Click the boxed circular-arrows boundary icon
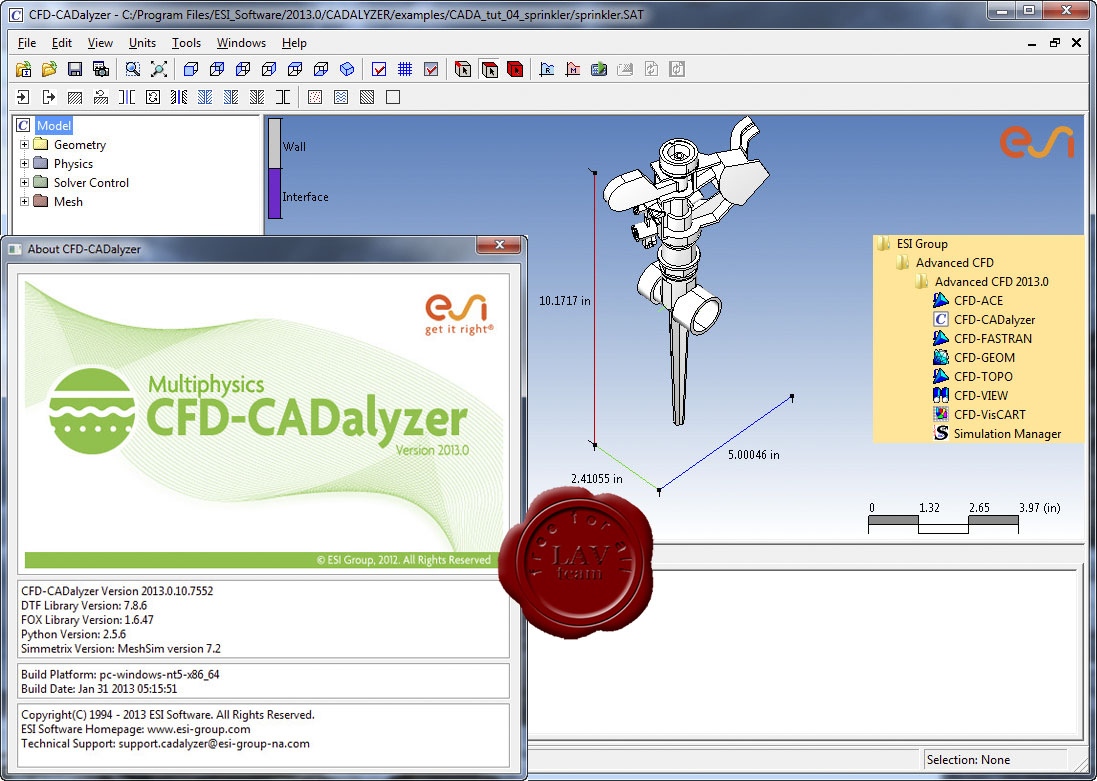The width and height of the screenshot is (1097, 781). pos(153,97)
